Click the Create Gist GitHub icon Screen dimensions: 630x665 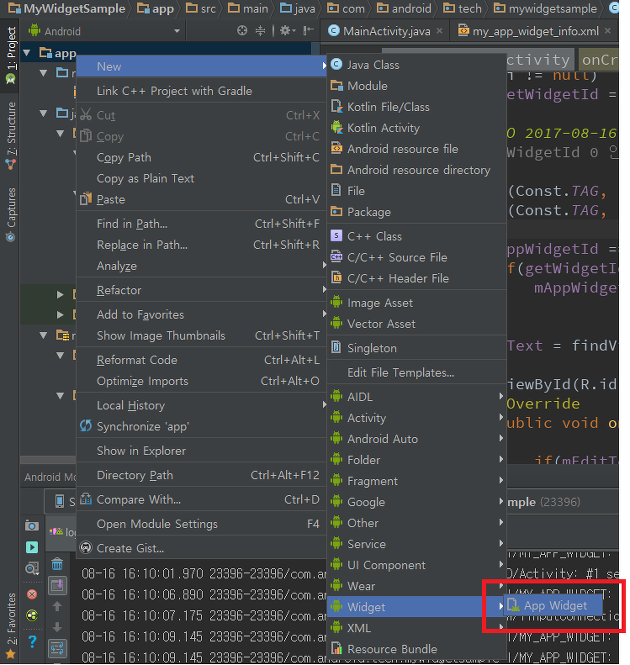tap(86, 548)
